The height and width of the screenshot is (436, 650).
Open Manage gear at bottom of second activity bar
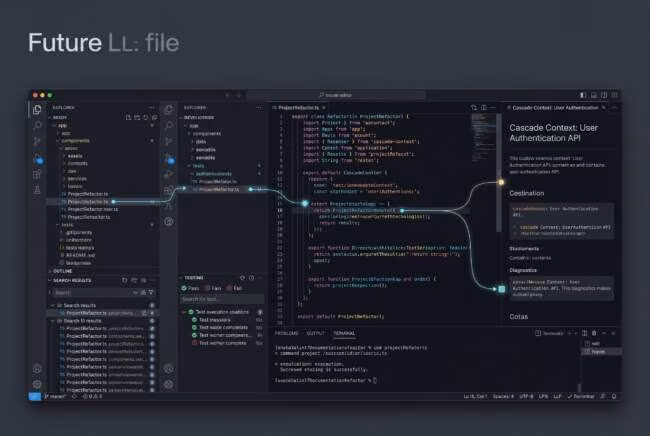tap(169, 384)
